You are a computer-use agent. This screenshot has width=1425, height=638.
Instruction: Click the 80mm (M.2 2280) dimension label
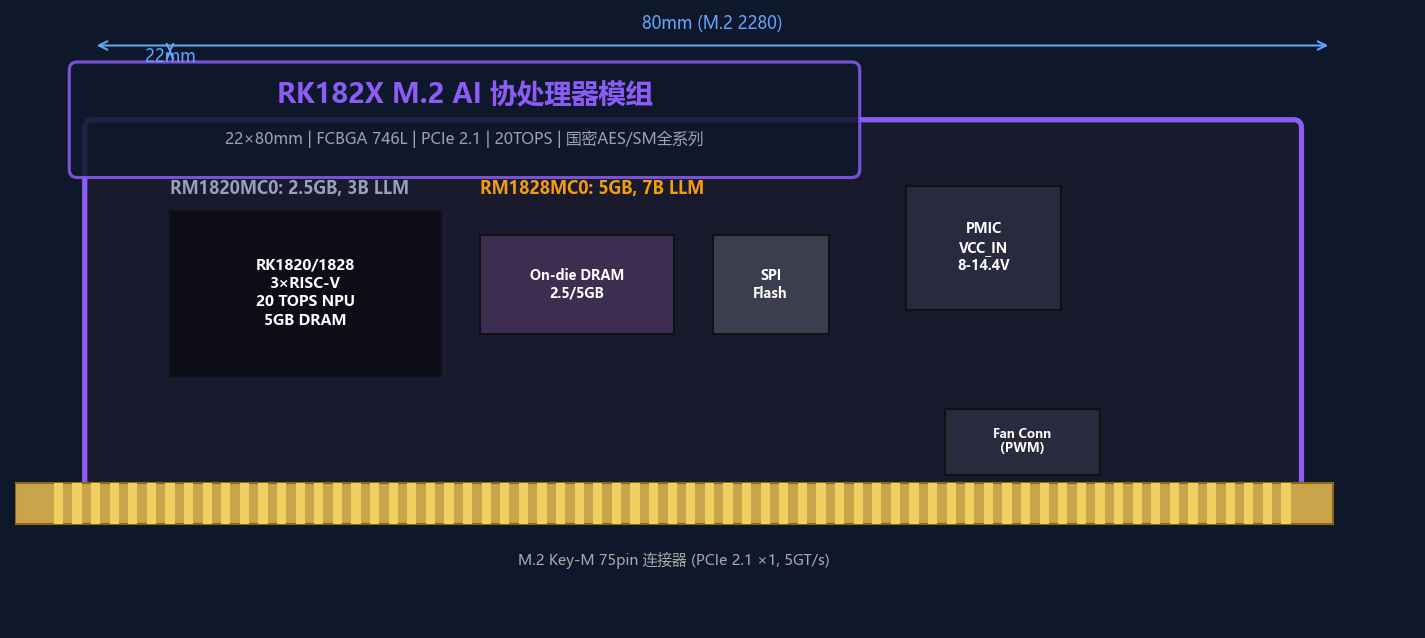click(712, 22)
